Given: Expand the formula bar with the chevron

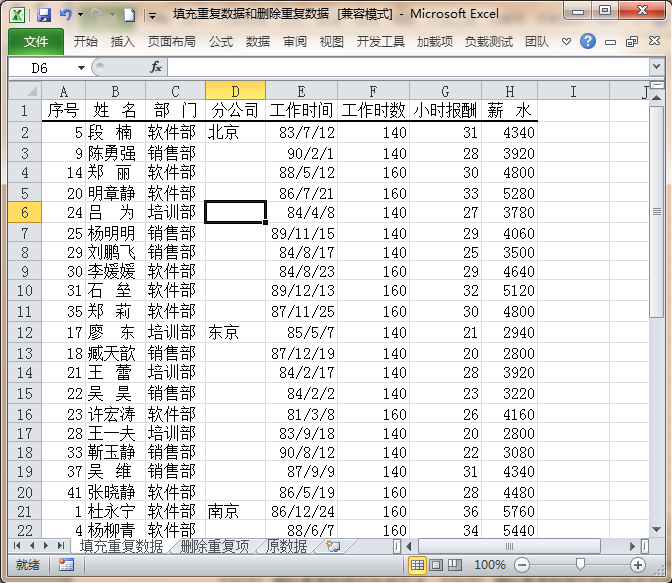Looking at the screenshot, I should point(656,67).
